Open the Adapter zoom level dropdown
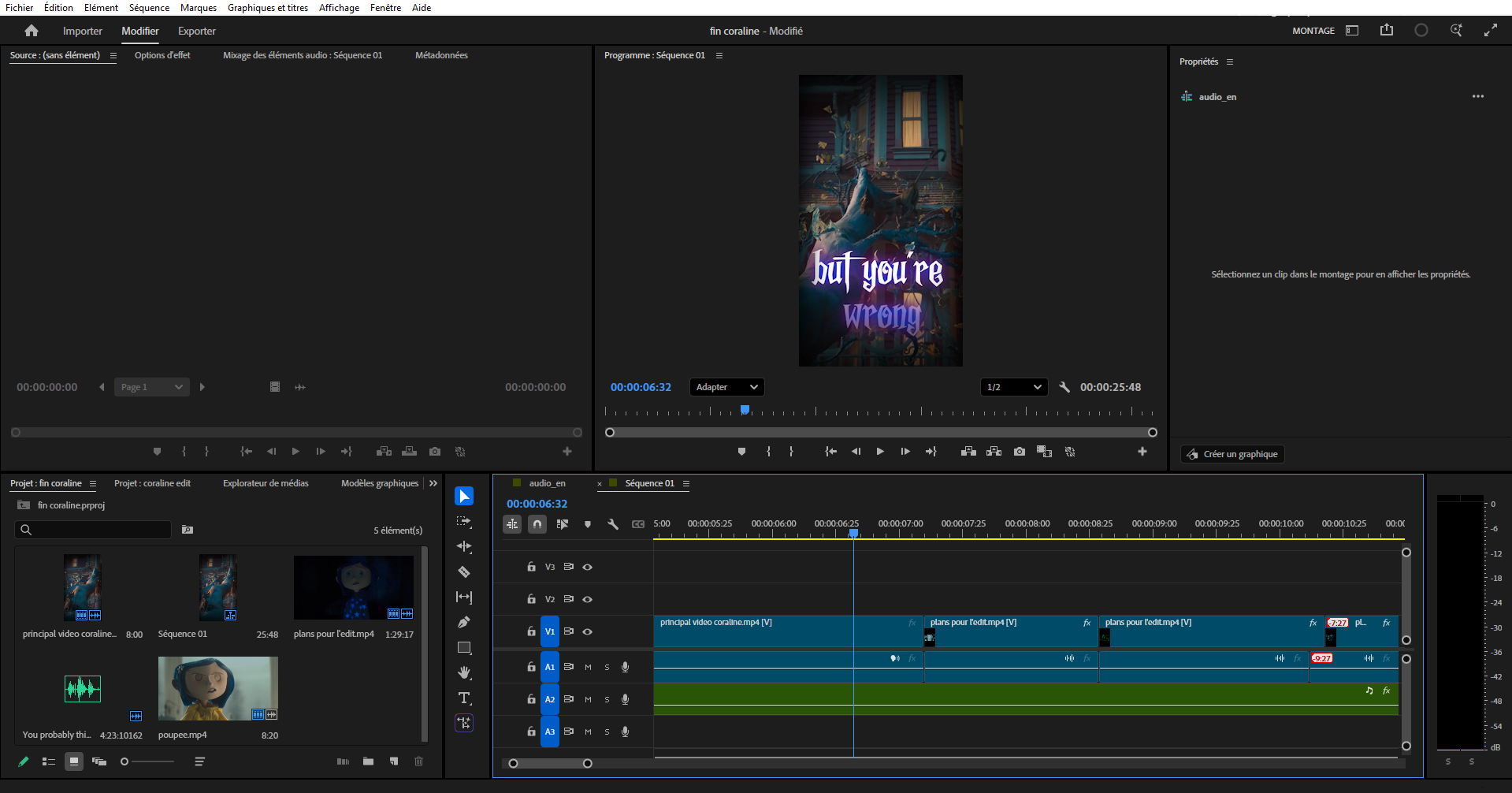This screenshot has height=793, width=1512. tap(726, 387)
